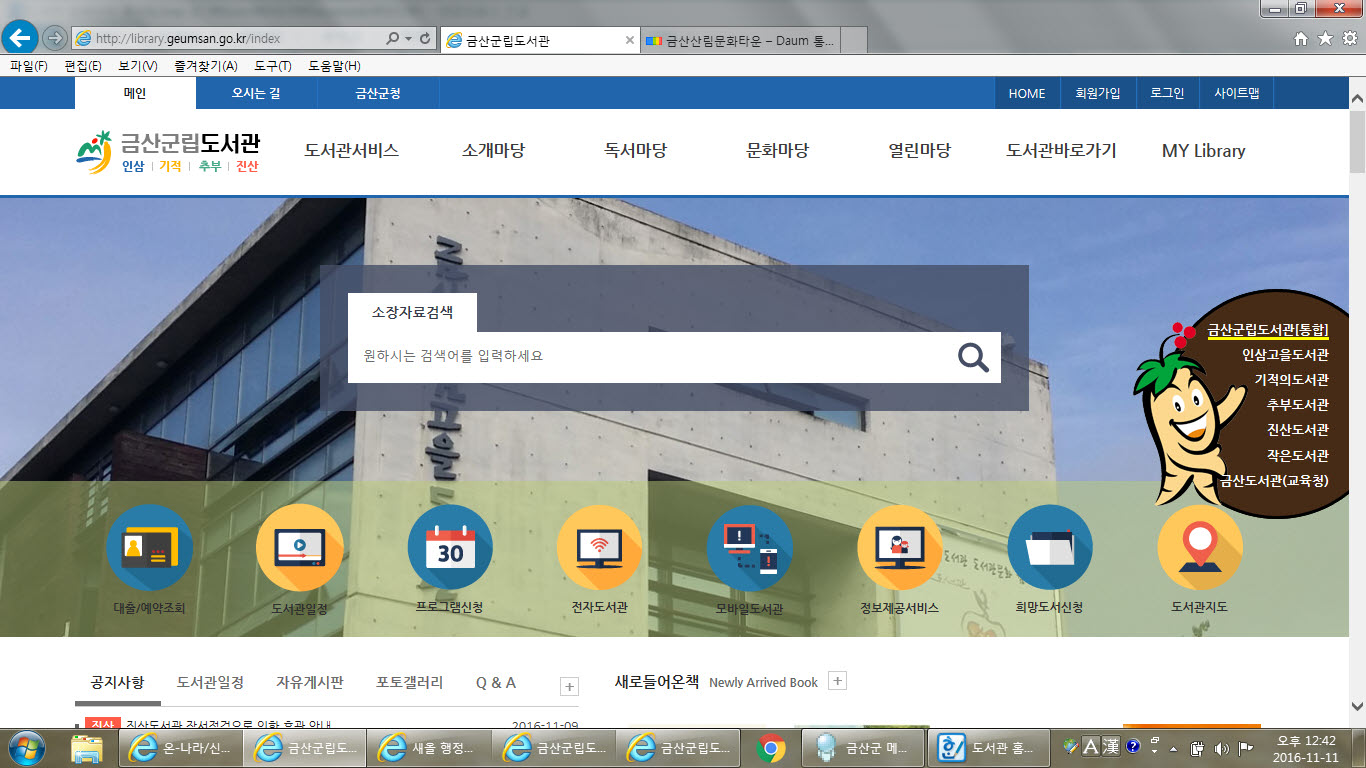Expand notices with the plus button
Screen dimensions: 1366x768
tap(569, 686)
